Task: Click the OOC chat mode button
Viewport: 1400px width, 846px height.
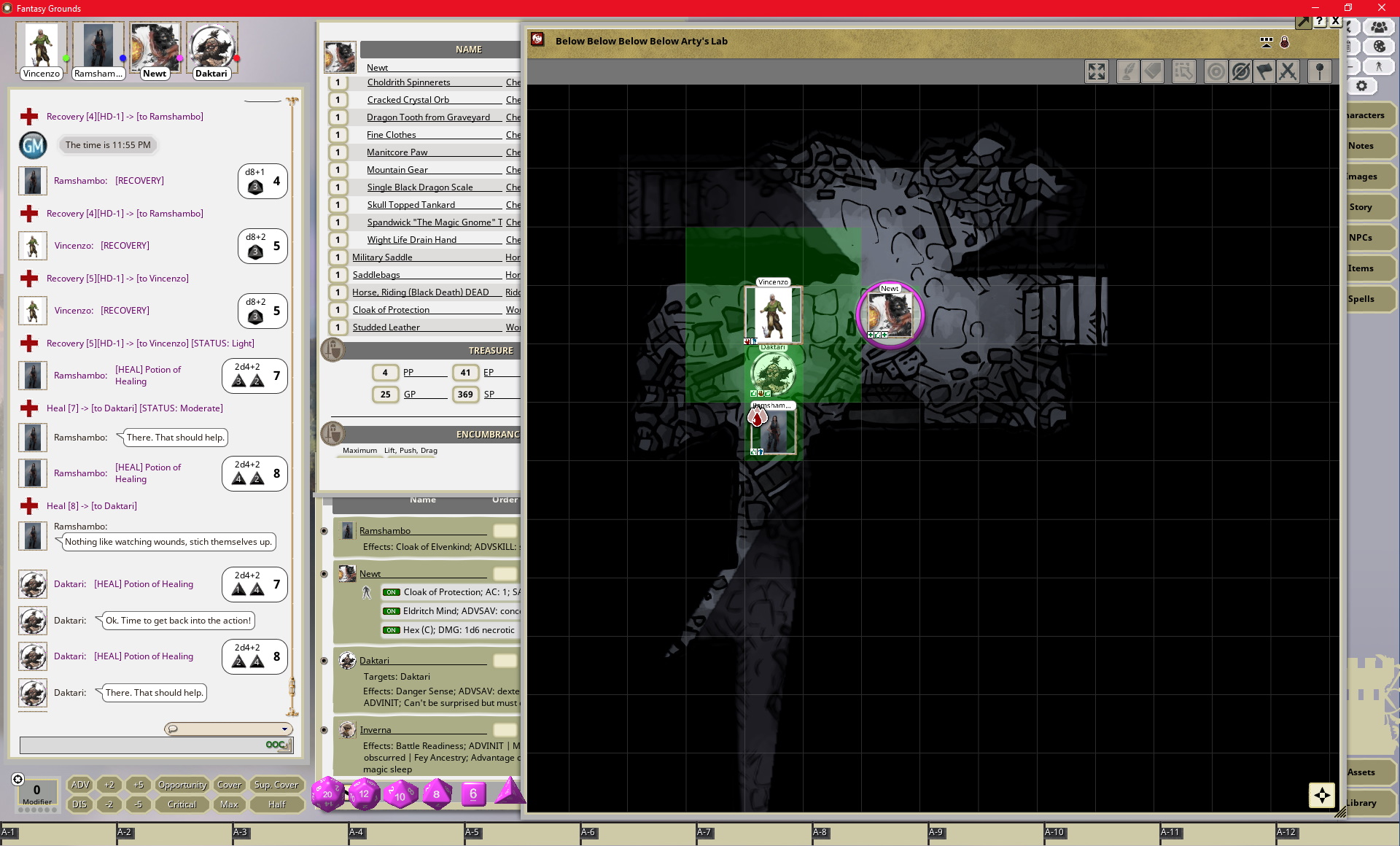Action: click(x=278, y=745)
